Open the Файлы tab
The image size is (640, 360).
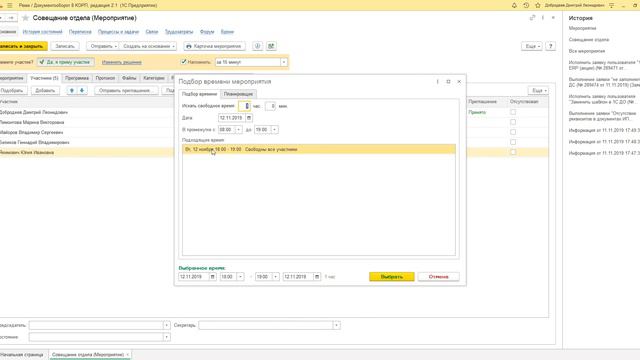pos(129,78)
